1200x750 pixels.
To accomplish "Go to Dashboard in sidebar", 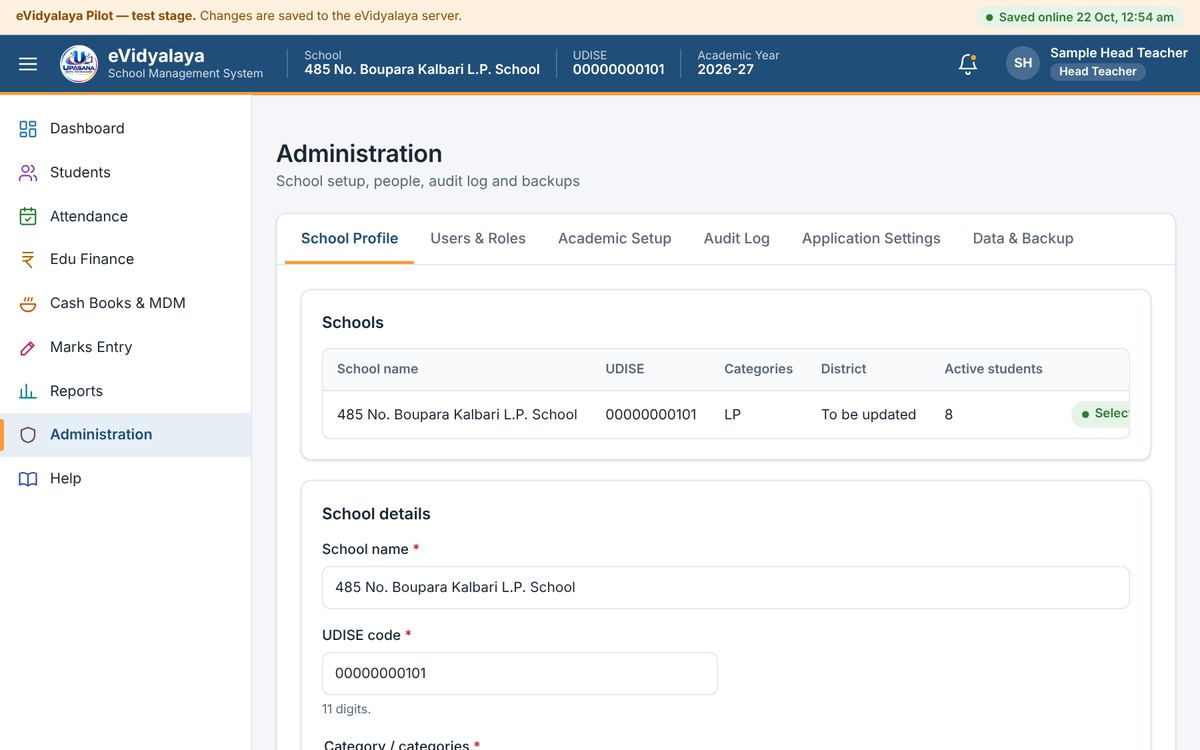I will [125, 129].
